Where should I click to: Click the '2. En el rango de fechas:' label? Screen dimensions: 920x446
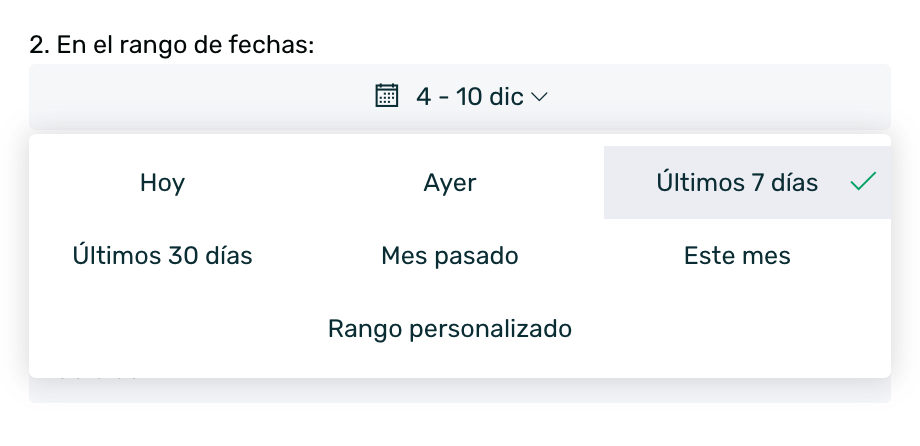(x=172, y=45)
